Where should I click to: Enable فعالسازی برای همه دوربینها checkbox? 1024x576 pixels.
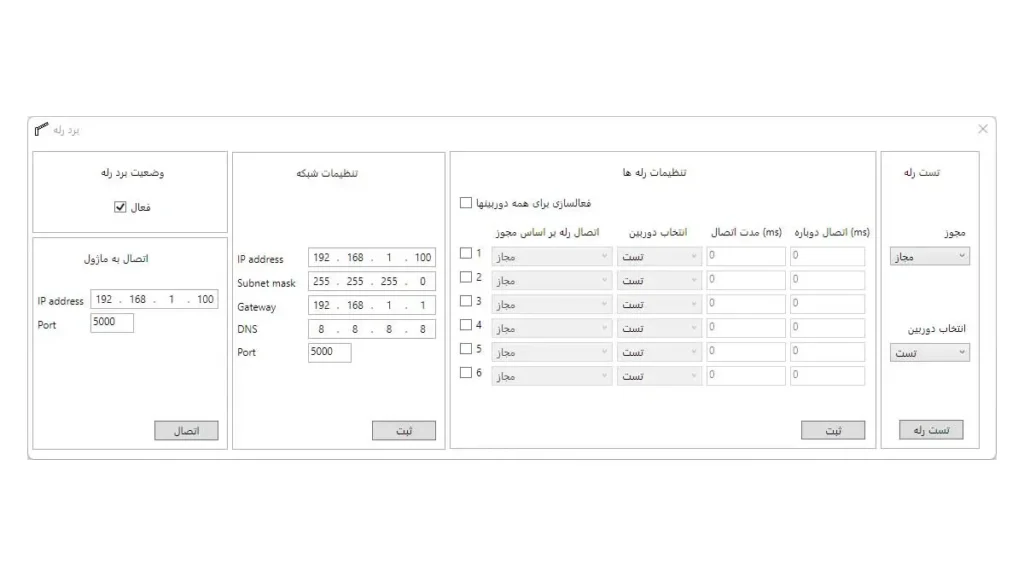coord(466,203)
